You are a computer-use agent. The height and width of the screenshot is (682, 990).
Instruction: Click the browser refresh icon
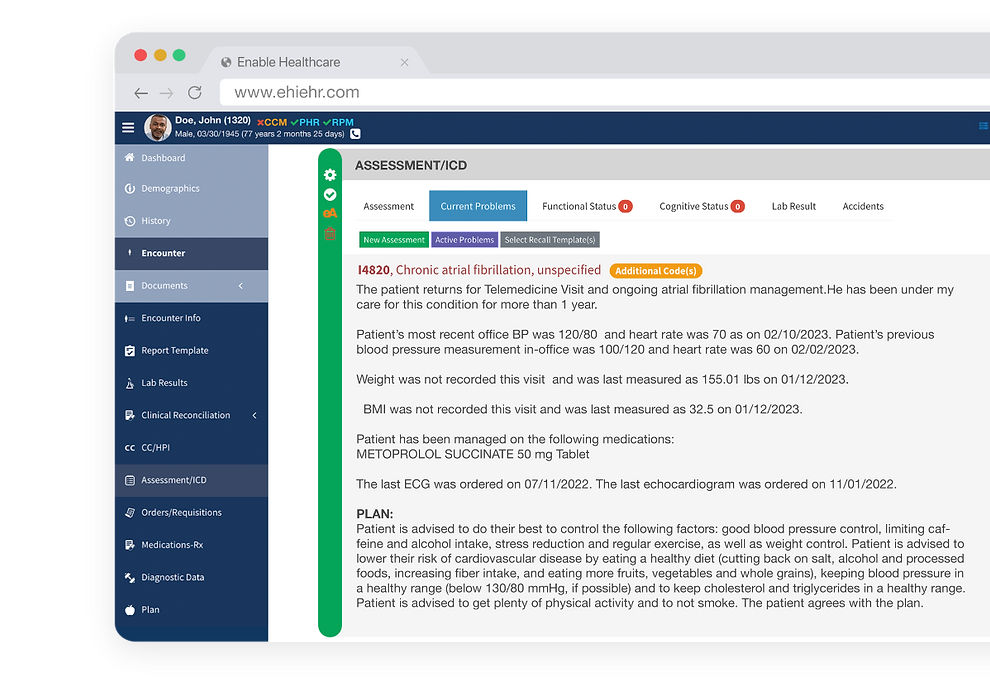tap(196, 92)
